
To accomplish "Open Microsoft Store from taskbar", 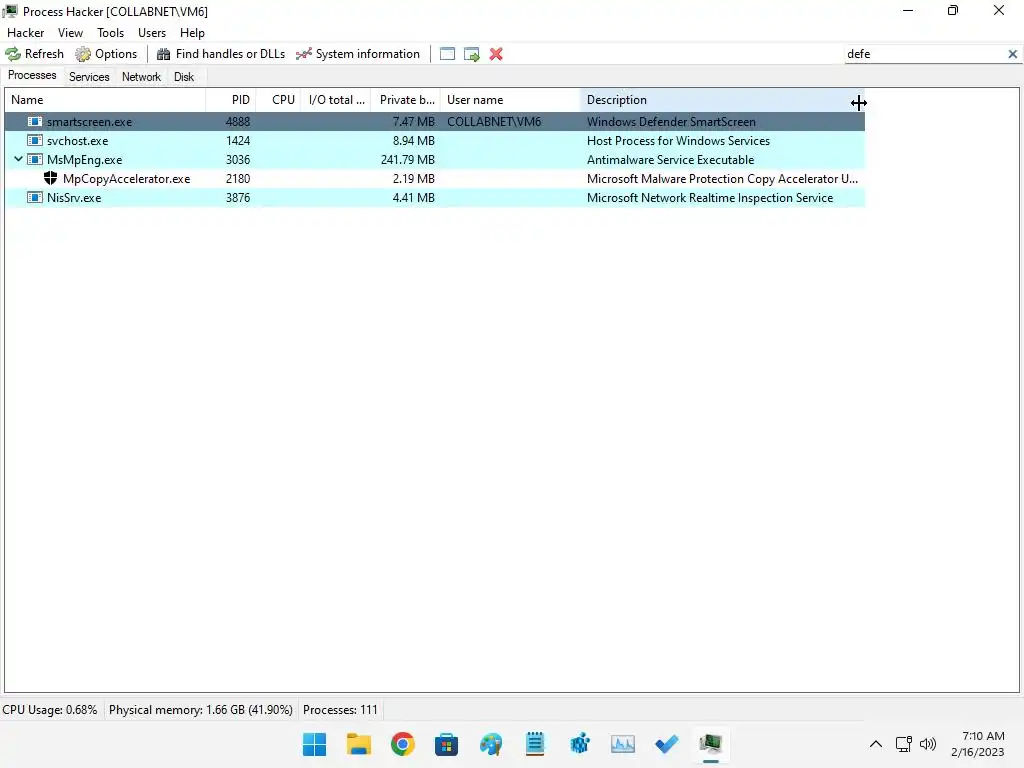I will pos(447,744).
